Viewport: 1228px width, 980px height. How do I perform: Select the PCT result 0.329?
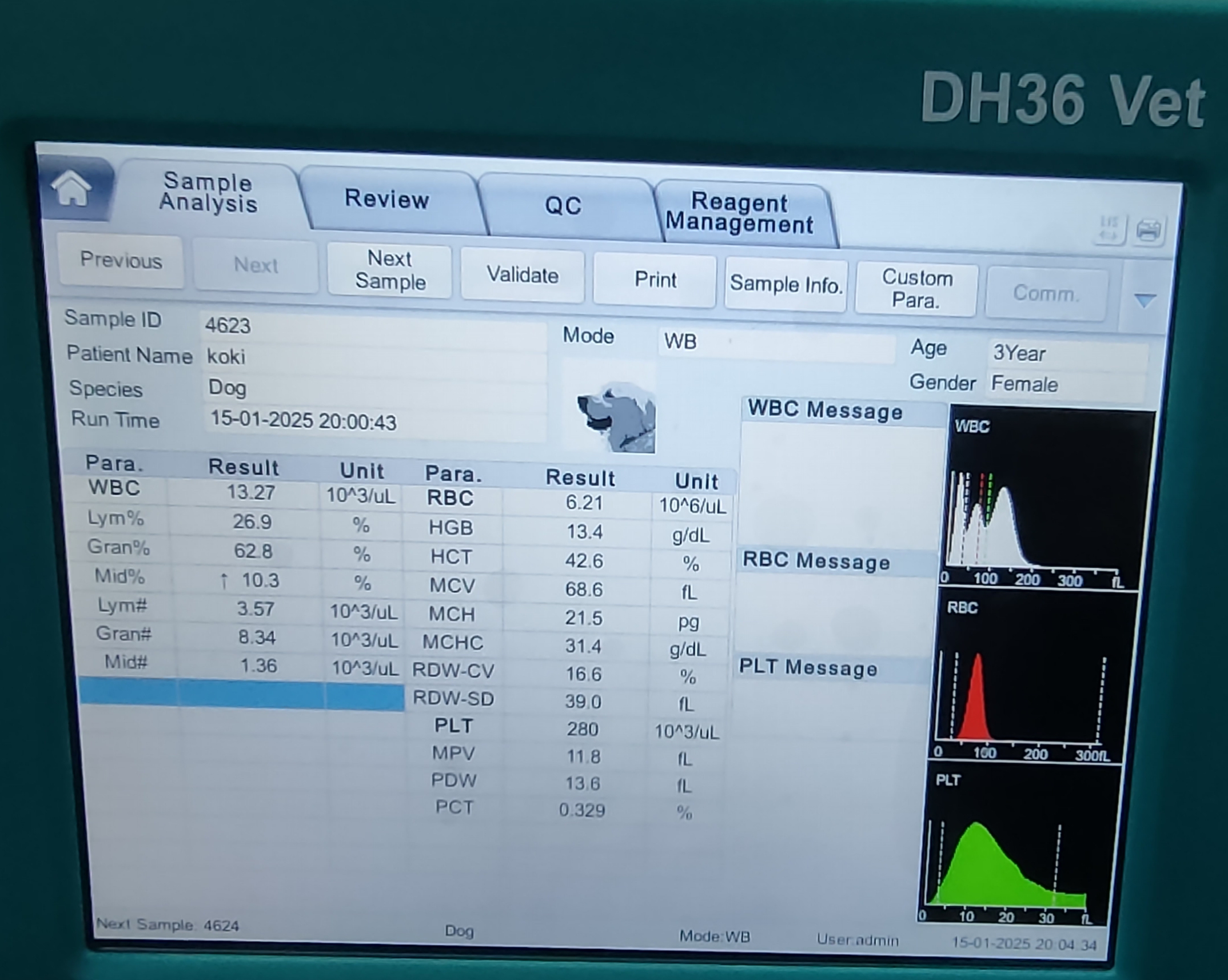coord(582,810)
